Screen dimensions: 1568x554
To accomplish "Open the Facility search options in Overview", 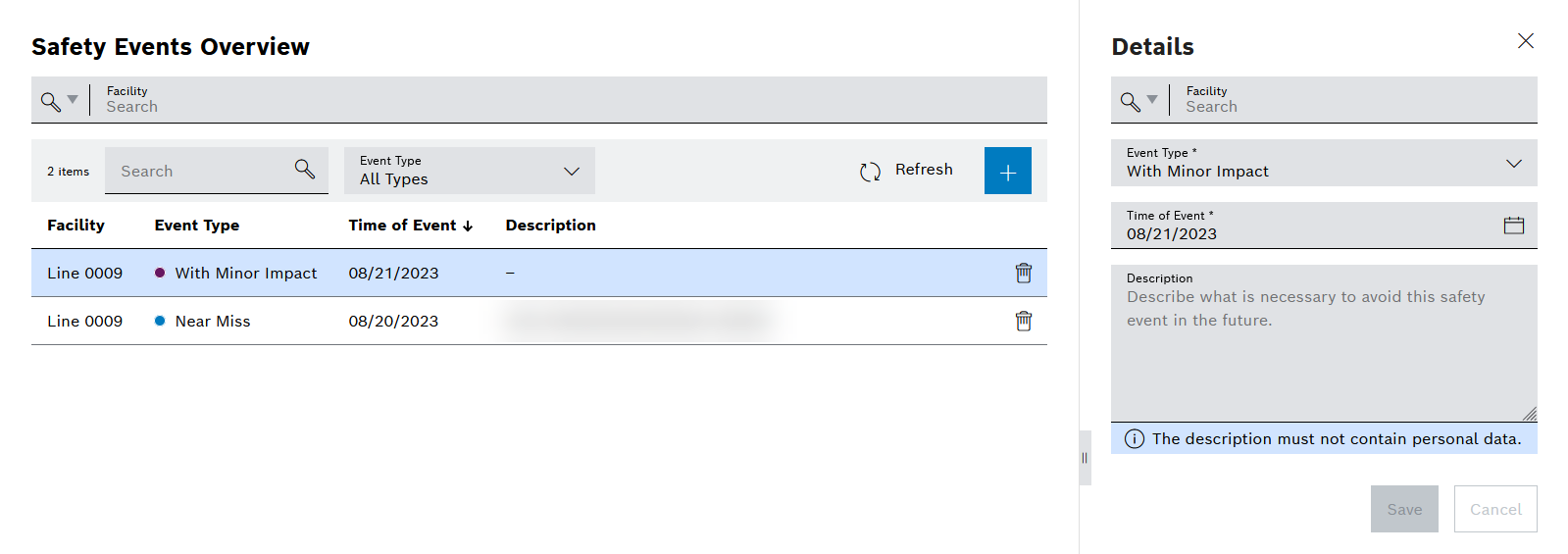I will point(60,100).
